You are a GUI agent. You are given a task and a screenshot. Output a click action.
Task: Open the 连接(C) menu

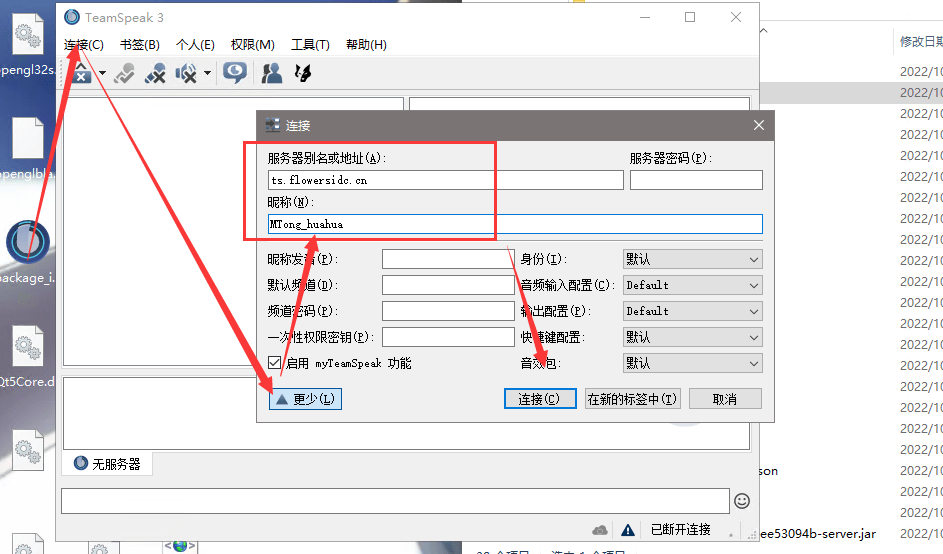pyautogui.click(x=84, y=45)
